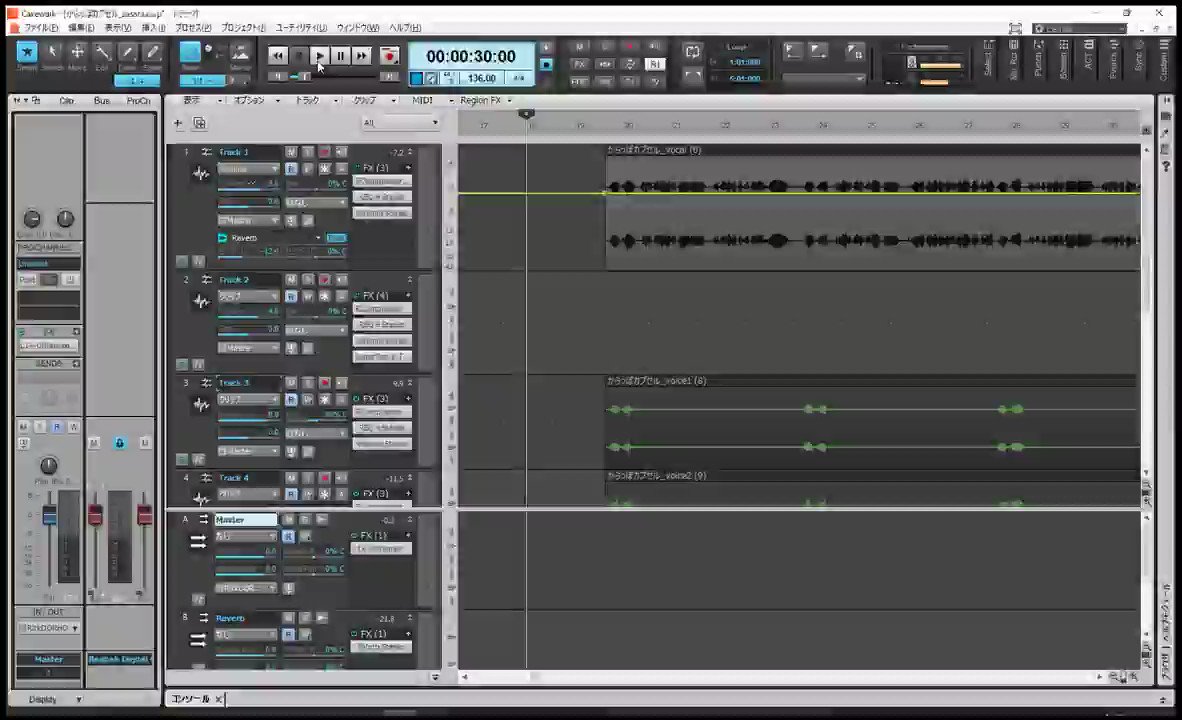
Task: Open Track 1 Reverb send dropdown
Action: [x=318, y=238]
